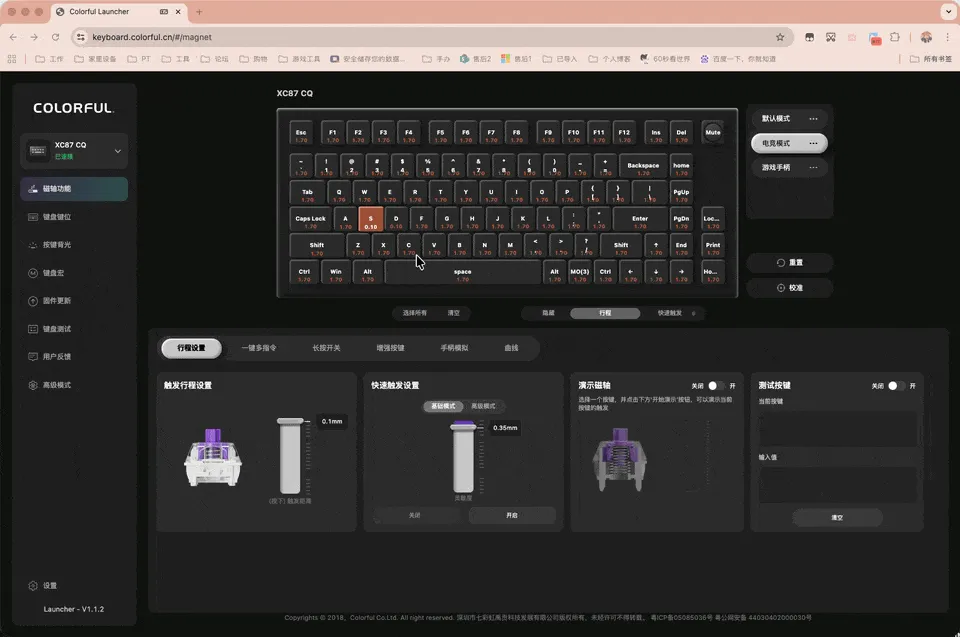This screenshot has width=960, height=637.
Task: Select the space key on keyboard
Action: click(x=463, y=273)
